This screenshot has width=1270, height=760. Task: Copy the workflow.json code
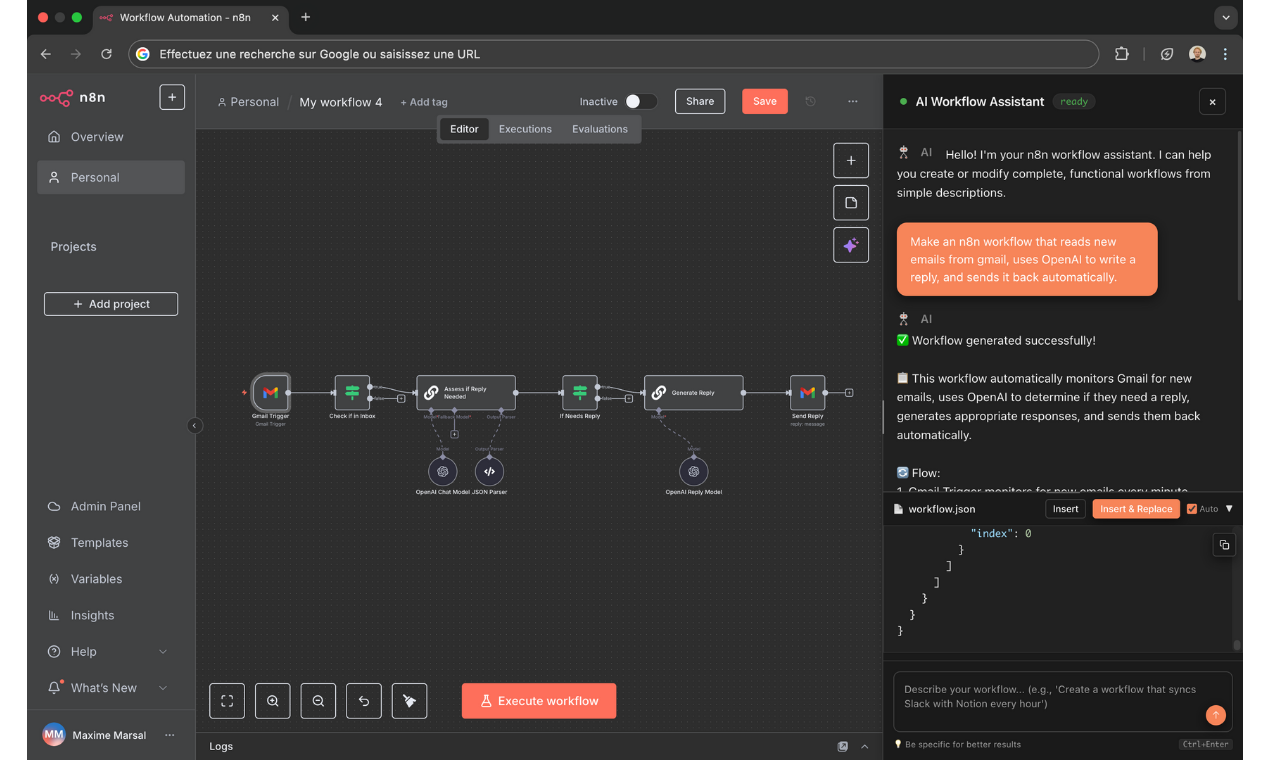point(1225,545)
